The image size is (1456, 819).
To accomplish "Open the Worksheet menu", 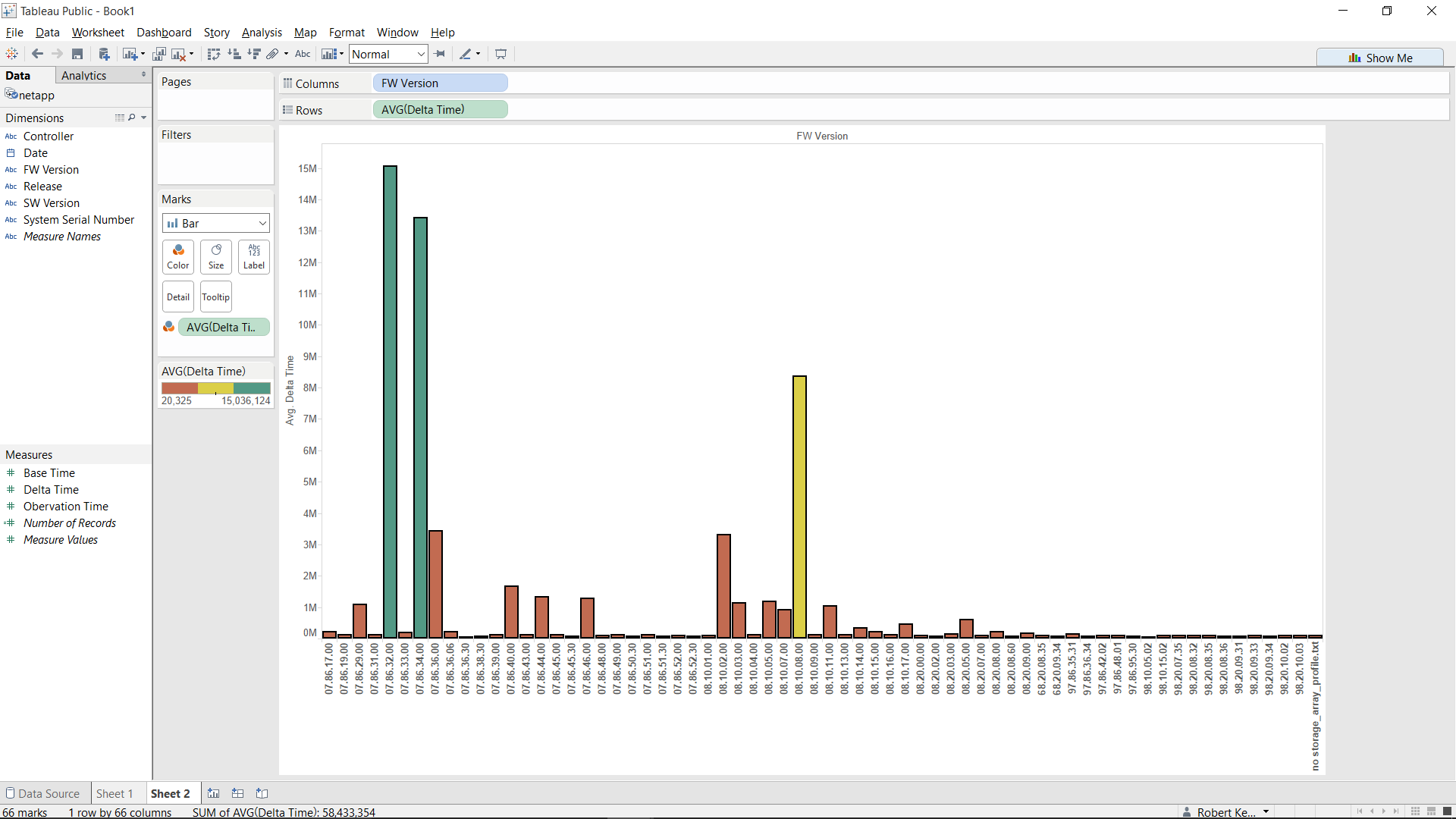I will (98, 32).
